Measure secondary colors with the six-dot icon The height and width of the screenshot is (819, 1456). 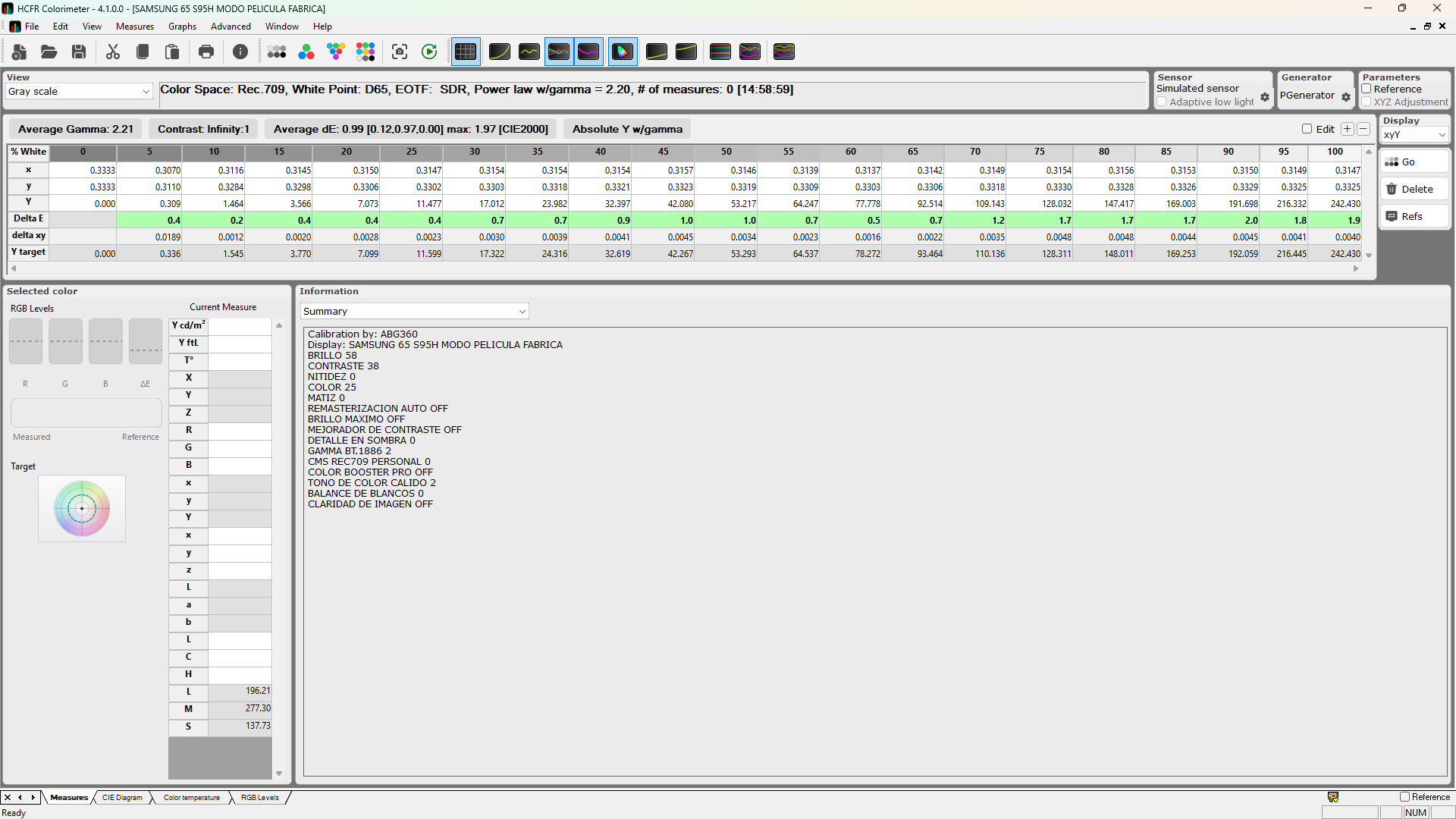coord(336,52)
